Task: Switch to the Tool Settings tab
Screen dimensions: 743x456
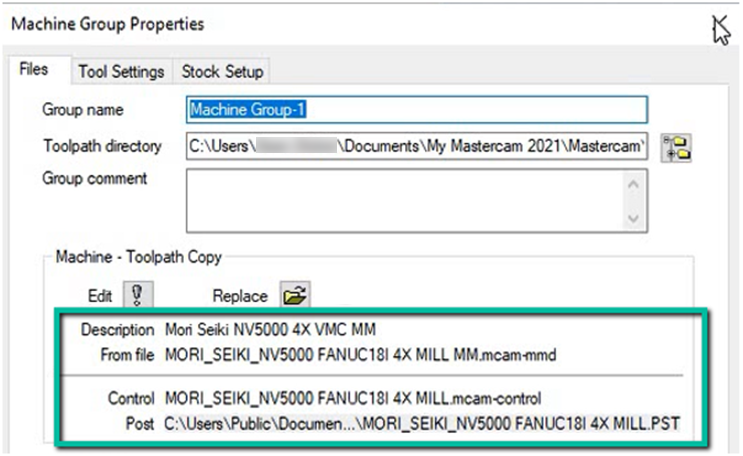Action: point(121,72)
